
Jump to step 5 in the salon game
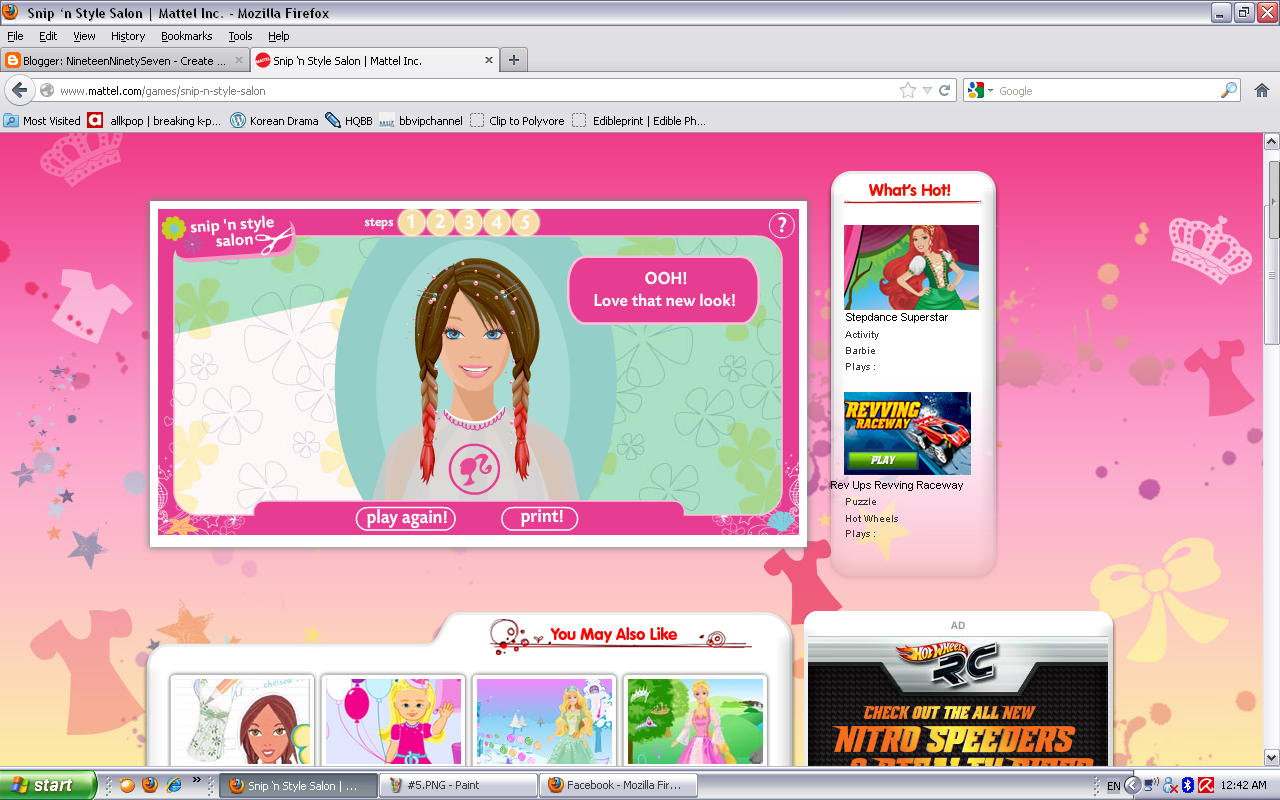pos(525,222)
